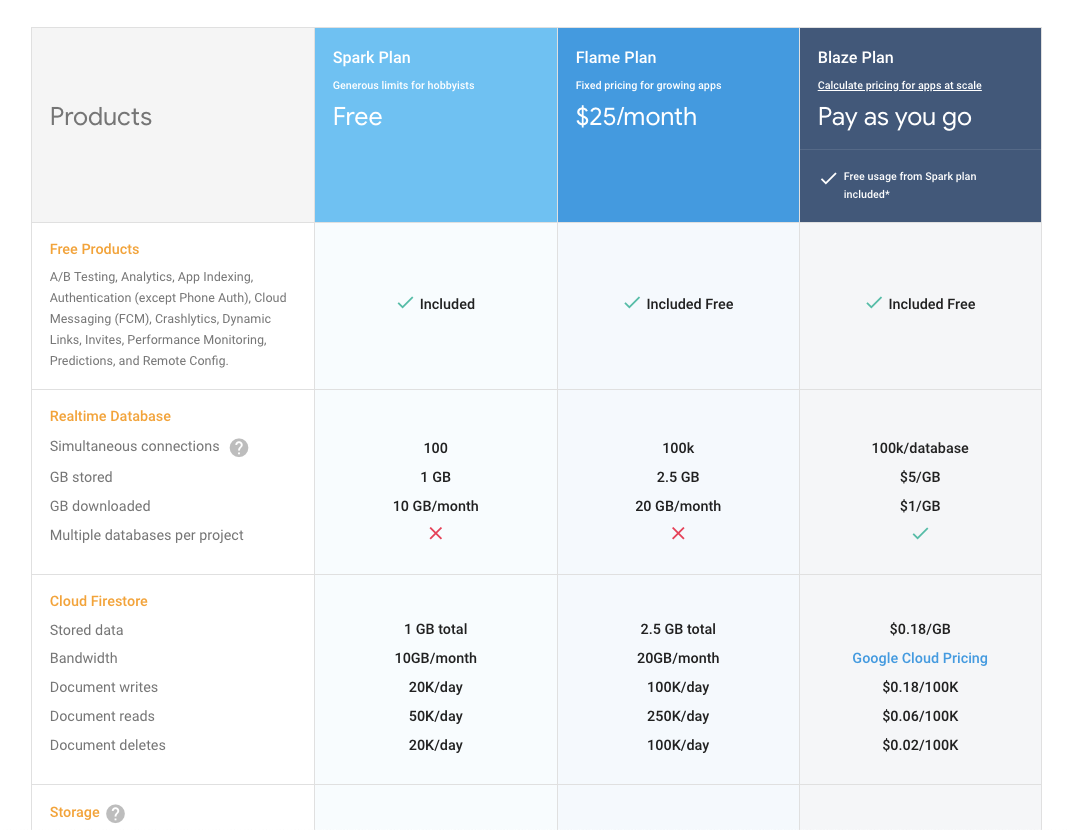This screenshot has height=830, width=1069.
Task: Click the checkmark beside Blaze Plan Included Free
Action: pyautogui.click(x=874, y=303)
